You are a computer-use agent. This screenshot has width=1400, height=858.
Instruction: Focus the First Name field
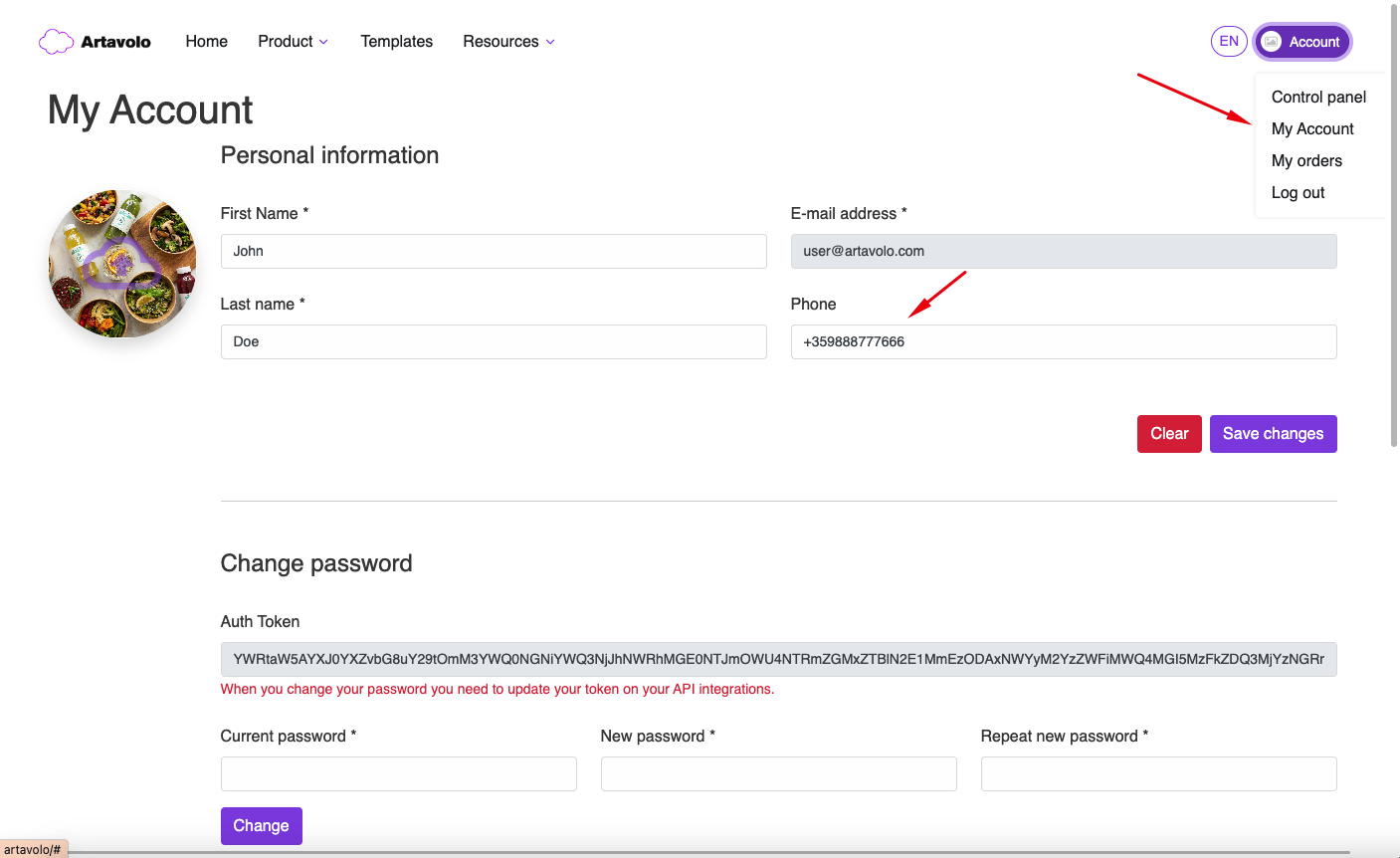[494, 251]
